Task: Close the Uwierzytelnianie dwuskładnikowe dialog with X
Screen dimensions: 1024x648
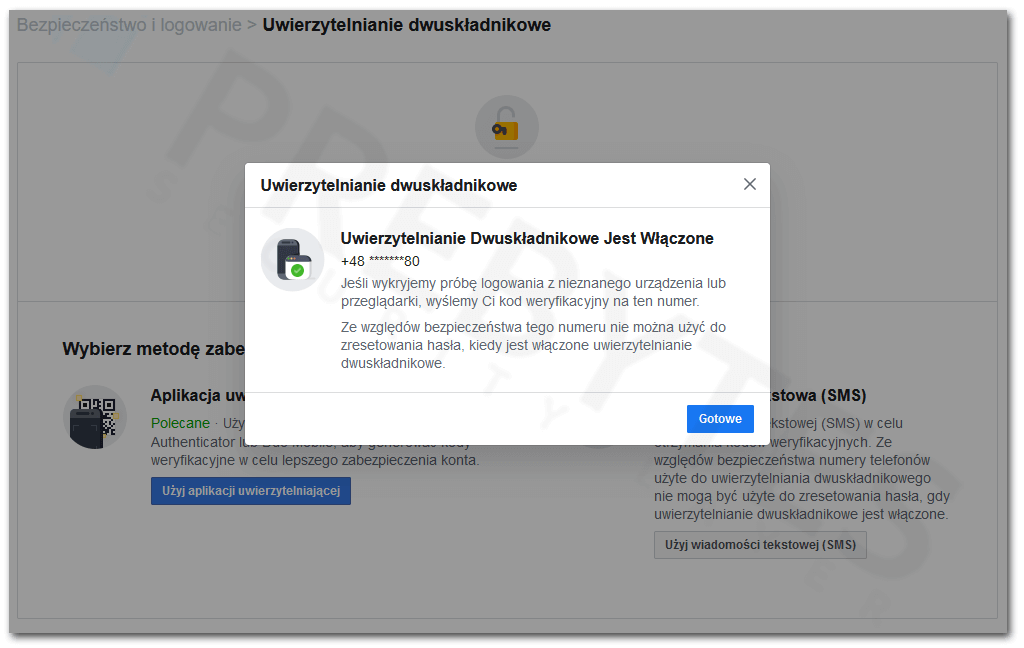Action: (x=750, y=184)
